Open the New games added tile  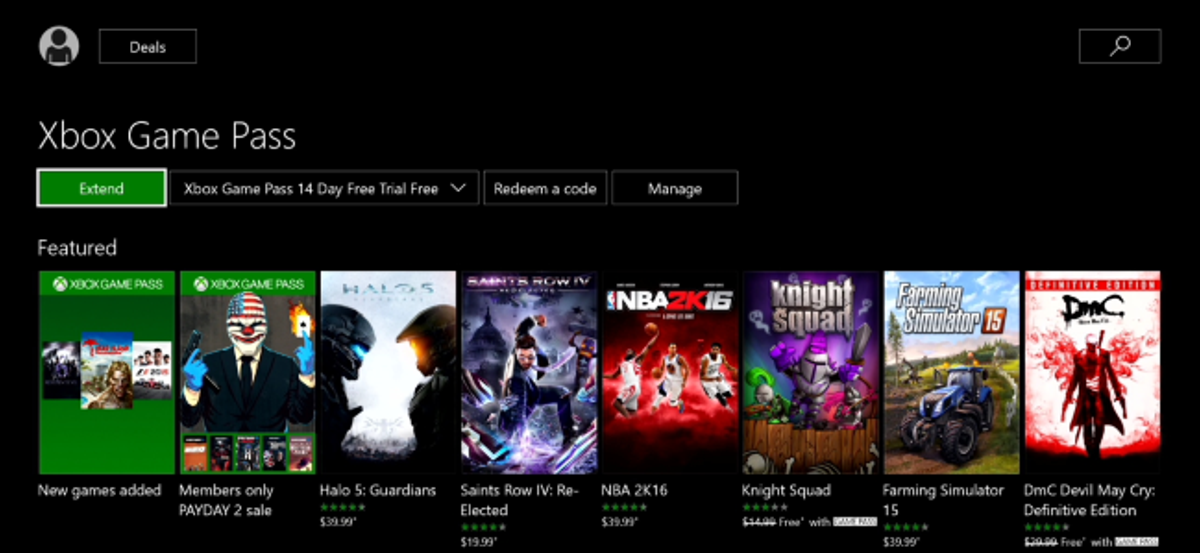point(107,372)
